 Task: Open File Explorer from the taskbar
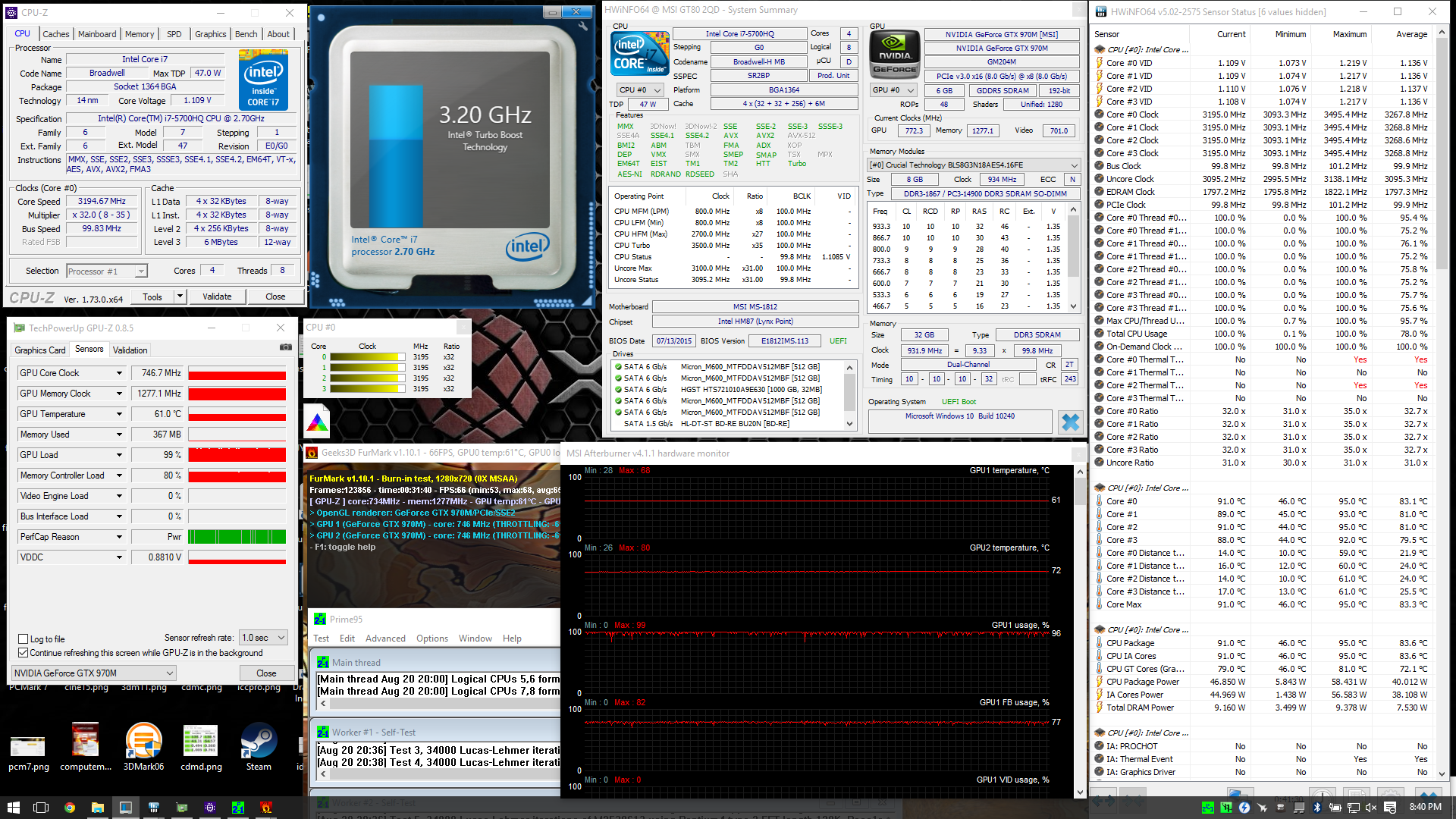(98, 808)
